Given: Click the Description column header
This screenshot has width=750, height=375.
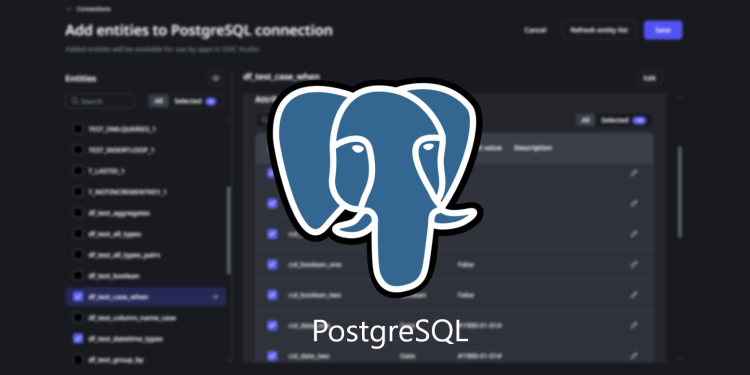Looking at the screenshot, I should click(533, 148).
